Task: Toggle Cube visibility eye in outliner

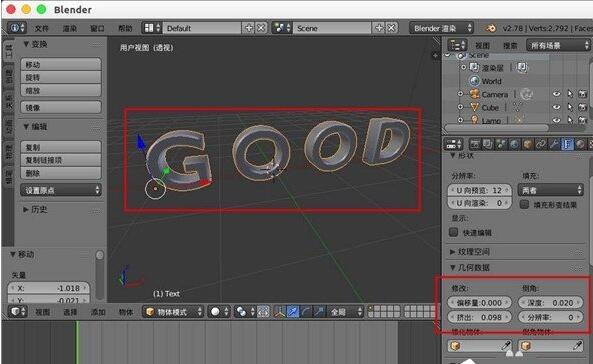Action: click(x=556, y=107)
